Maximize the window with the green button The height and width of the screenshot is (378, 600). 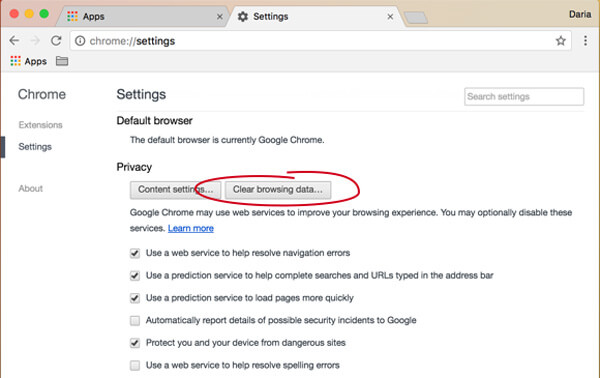pyautogui.click(x=44, y=14)
